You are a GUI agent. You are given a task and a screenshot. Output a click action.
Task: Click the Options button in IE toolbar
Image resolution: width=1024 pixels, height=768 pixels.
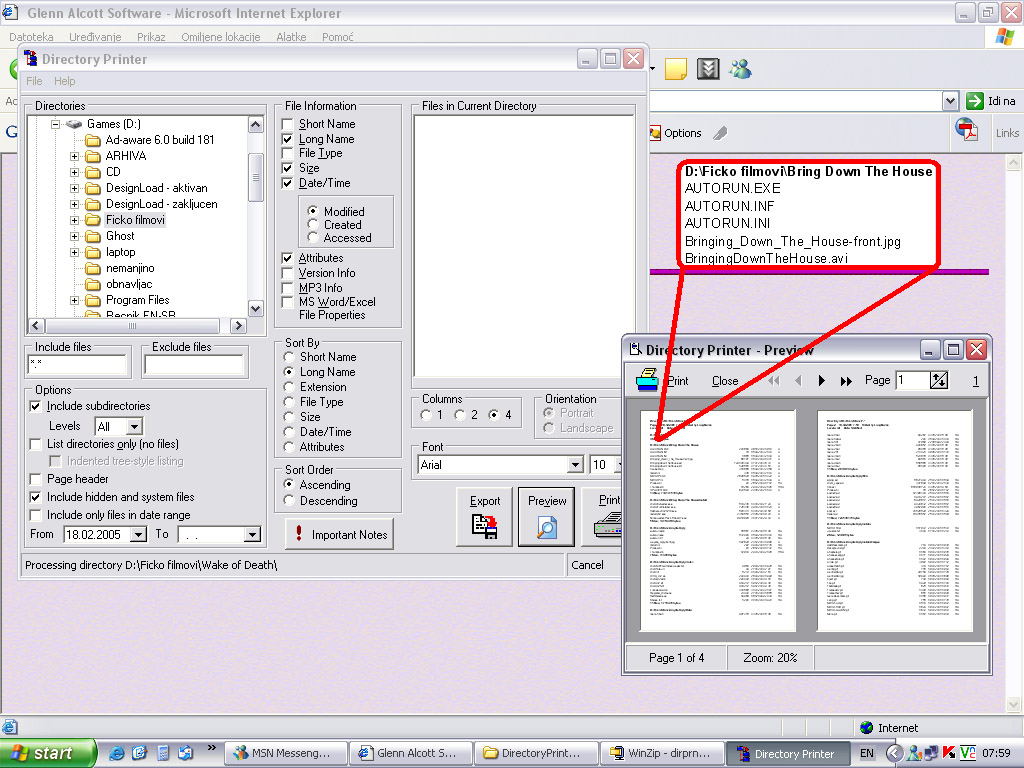pos(676,133)
